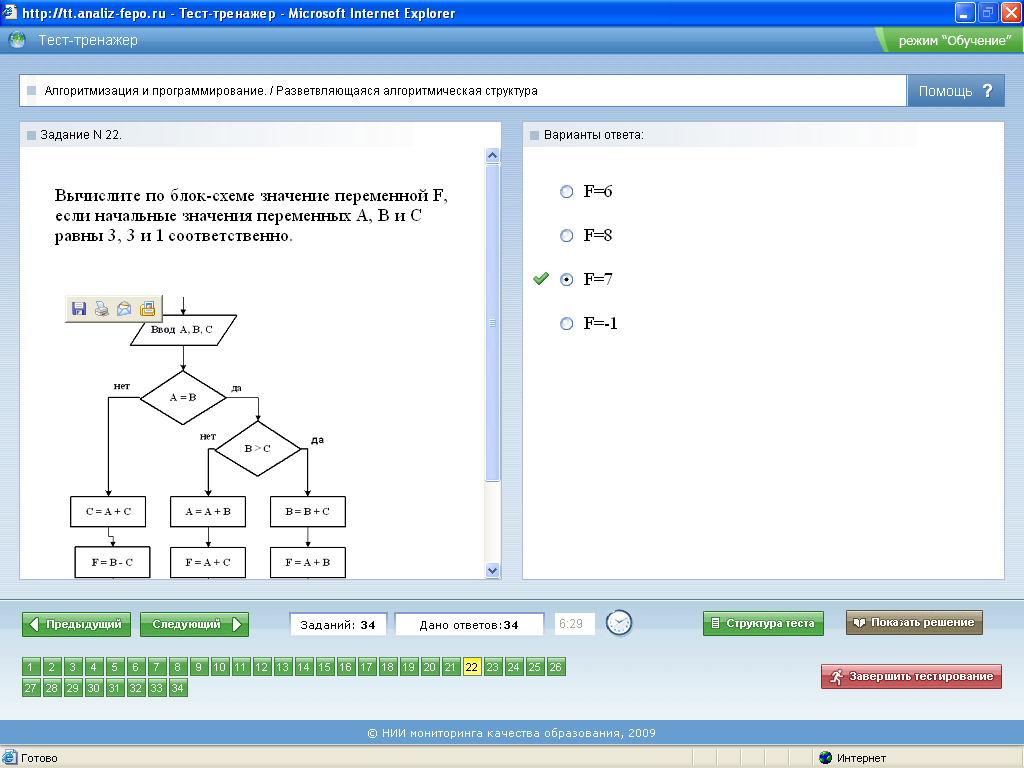Click the режим "Обучение" mode label
The image size is (1024, 768).
click(955, 40)
